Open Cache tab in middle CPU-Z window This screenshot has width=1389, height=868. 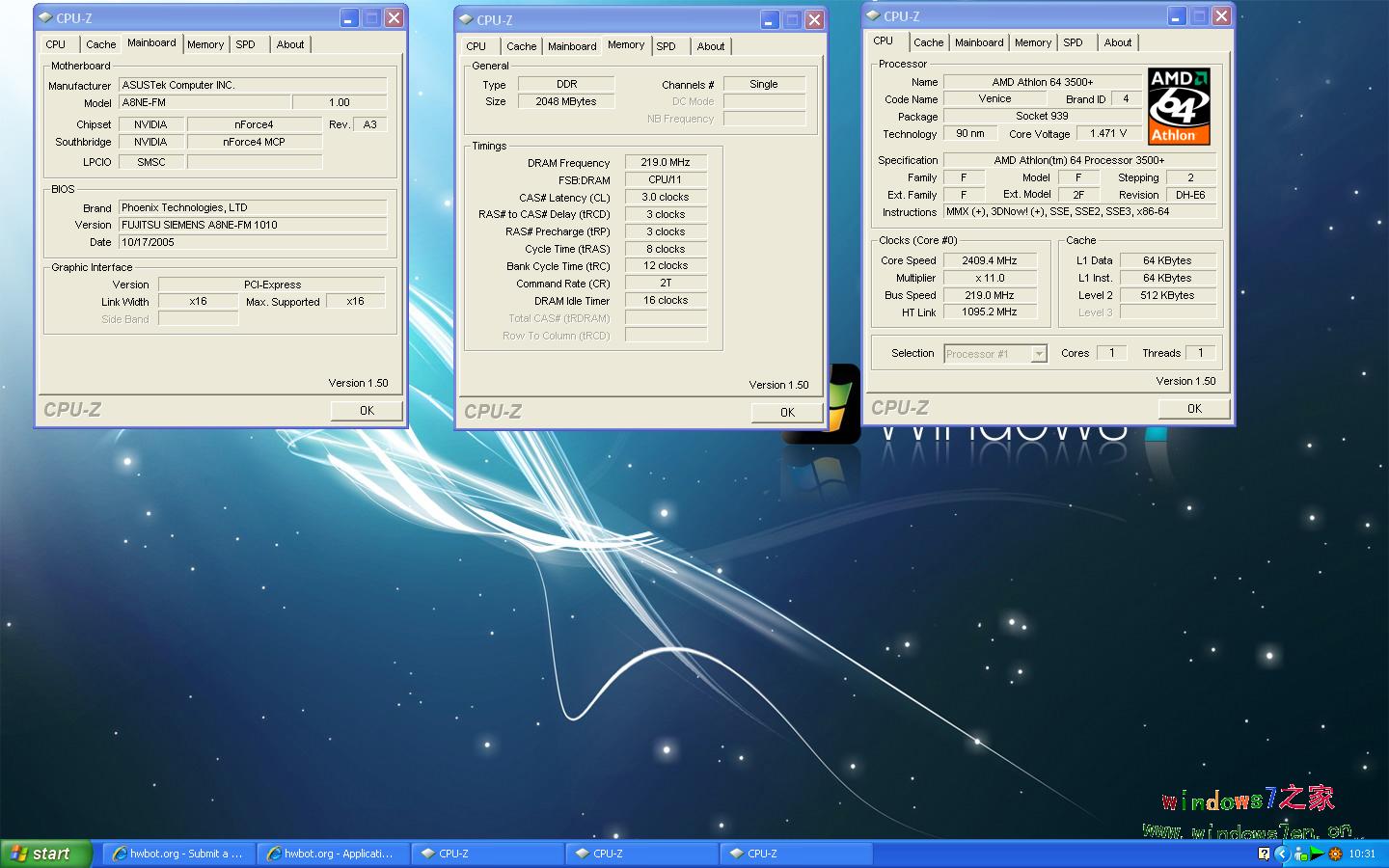[x=522, y=46]
